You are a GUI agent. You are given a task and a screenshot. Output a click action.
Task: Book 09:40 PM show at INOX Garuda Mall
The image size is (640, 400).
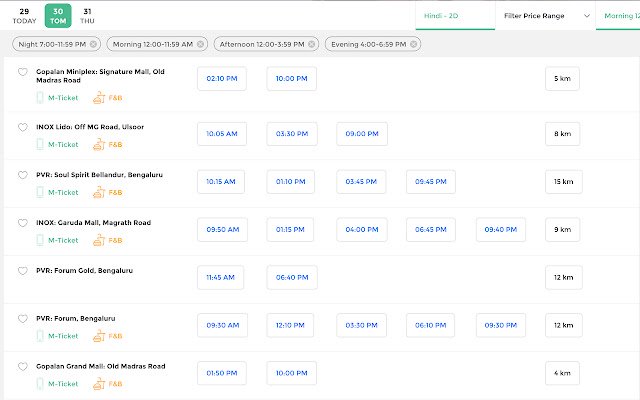click(x=501, y=229)
